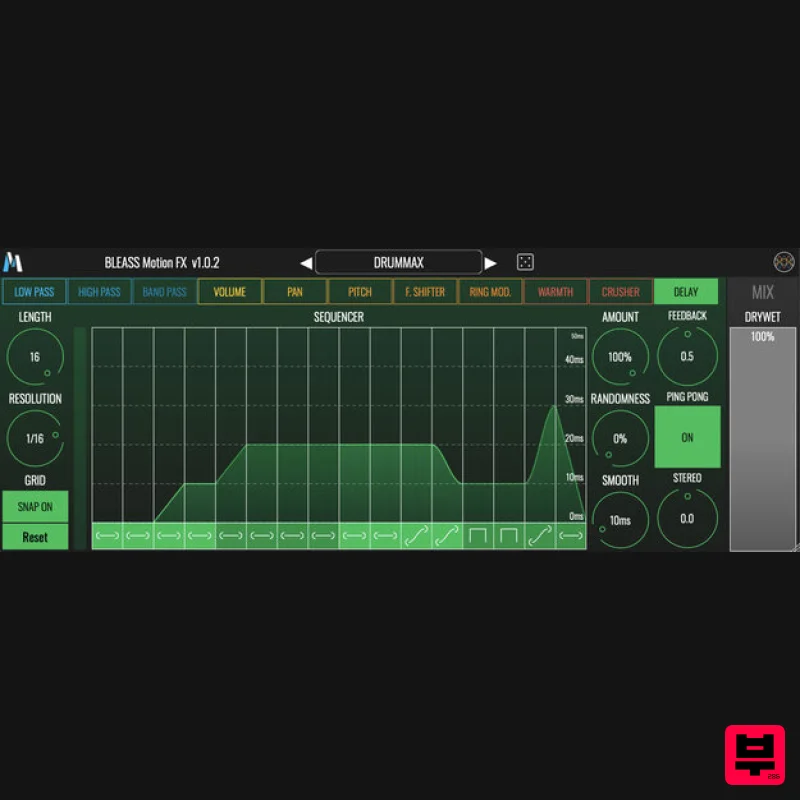This screenshot has width=800, height=800.
Task: Switch to the BAND PASS tab
Action: tap(164, 292)
